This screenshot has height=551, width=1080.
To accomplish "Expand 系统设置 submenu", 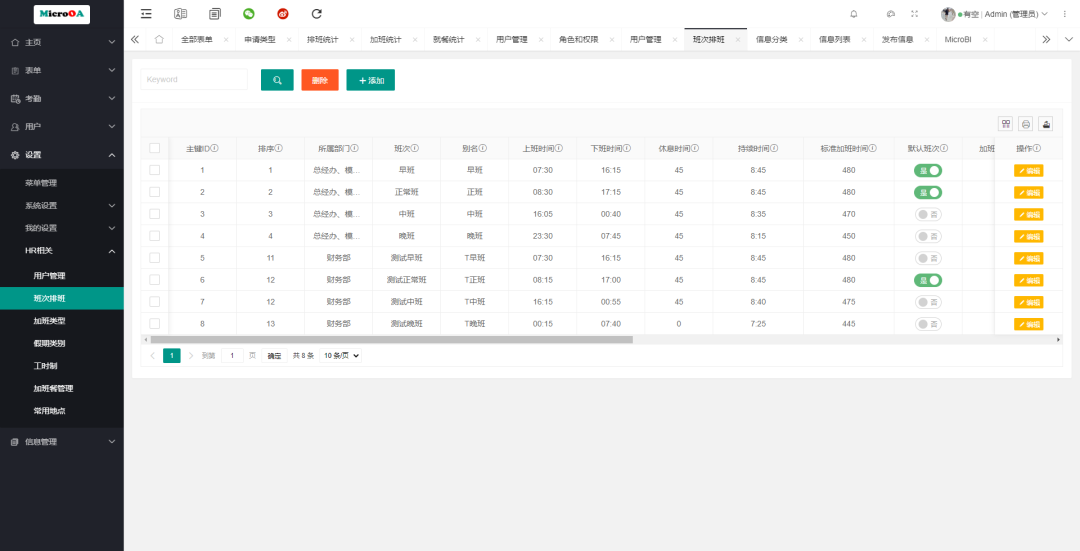I will click(62, 205).
